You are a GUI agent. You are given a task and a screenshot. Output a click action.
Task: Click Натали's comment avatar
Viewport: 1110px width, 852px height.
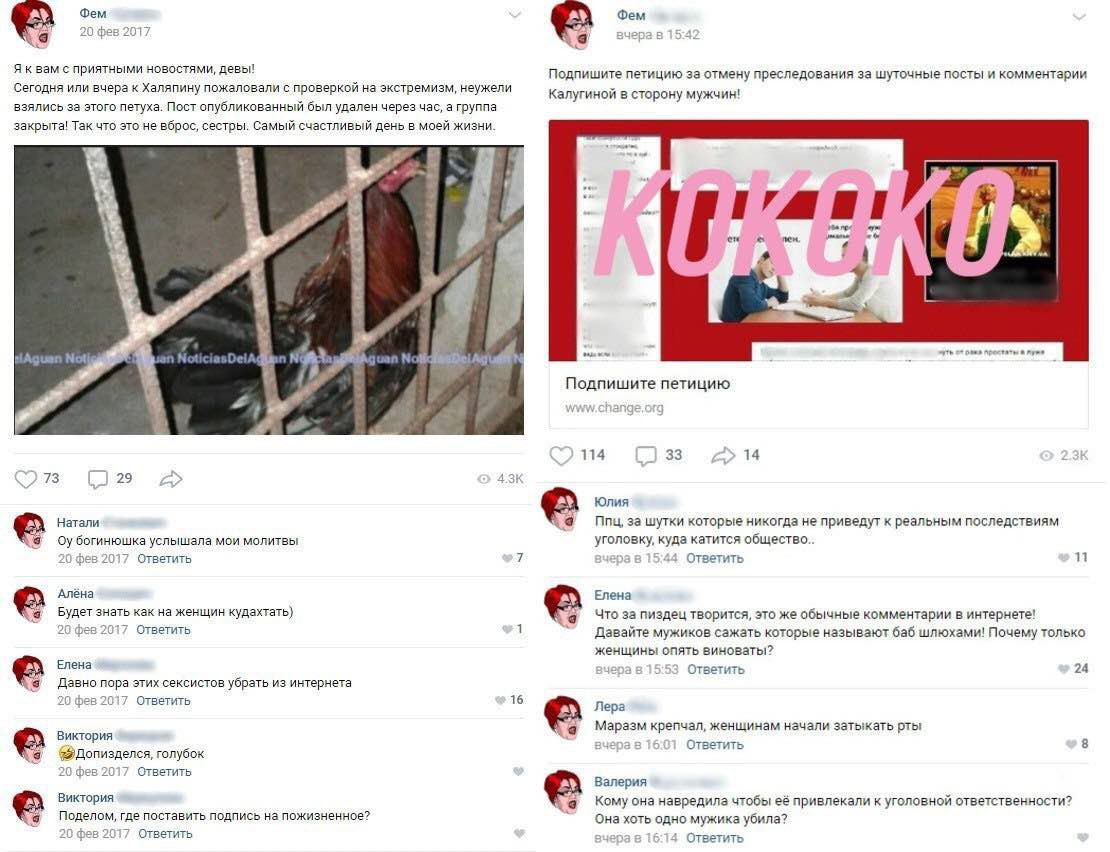click(x=30, y=531)
